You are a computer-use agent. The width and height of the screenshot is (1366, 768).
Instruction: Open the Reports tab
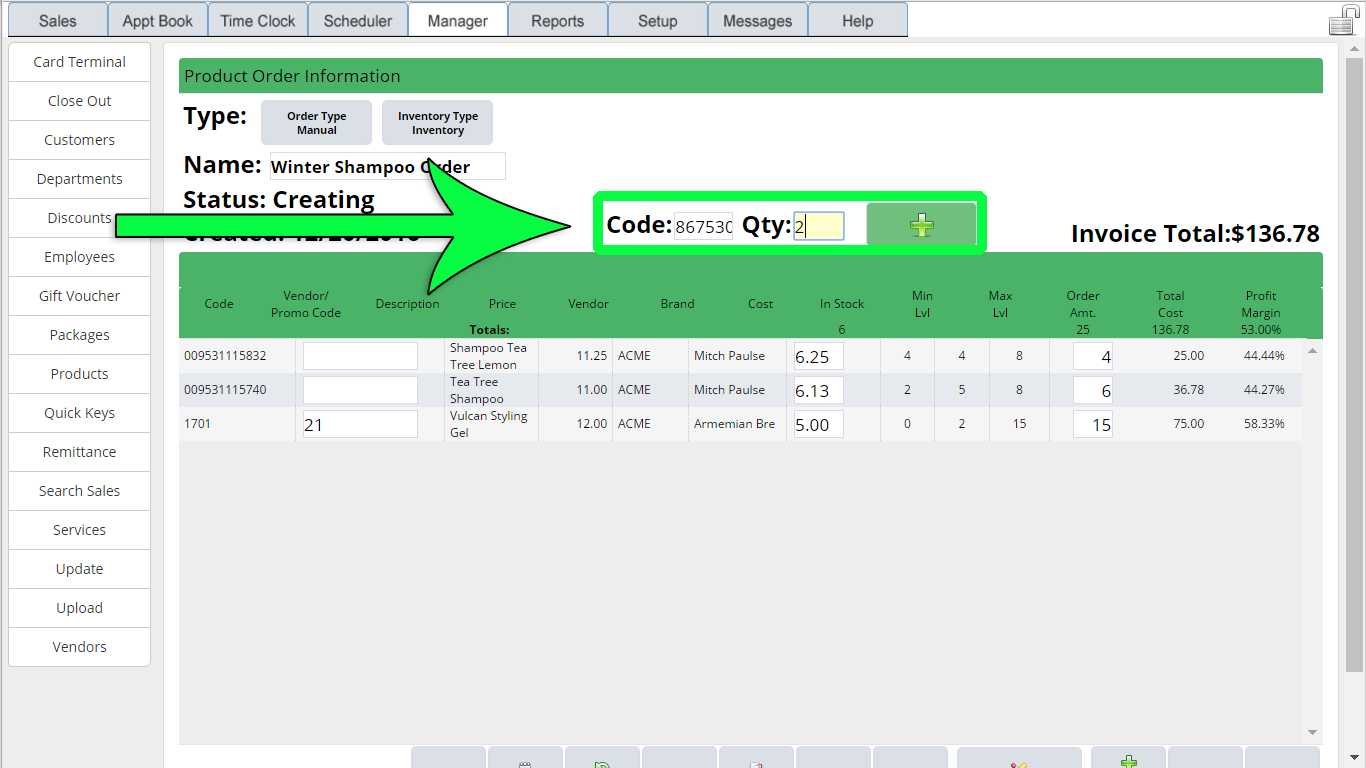point(558,21)
